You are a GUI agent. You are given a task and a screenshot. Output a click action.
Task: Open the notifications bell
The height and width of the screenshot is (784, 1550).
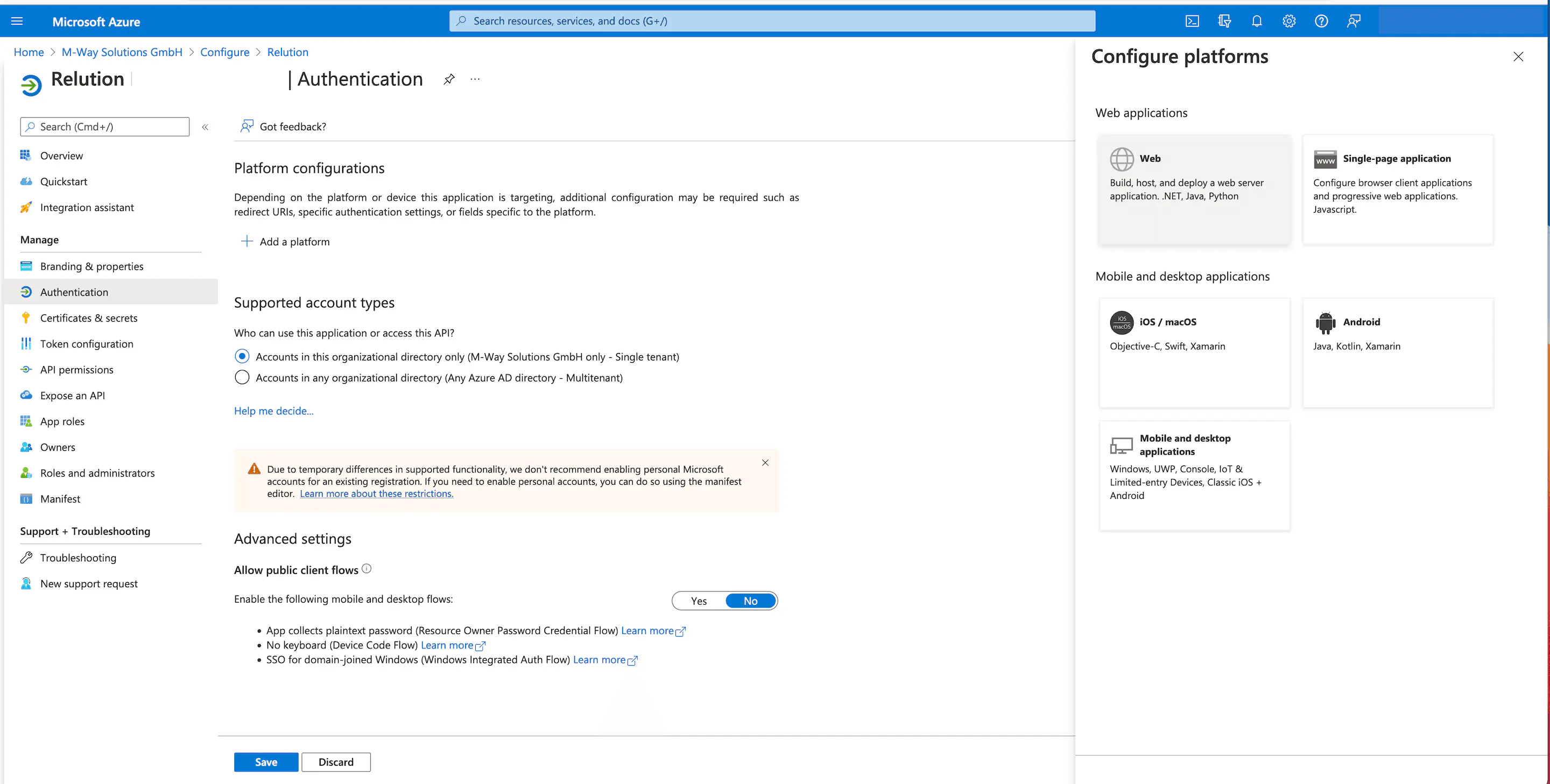pyautogui.click(x=1256, y=21)
